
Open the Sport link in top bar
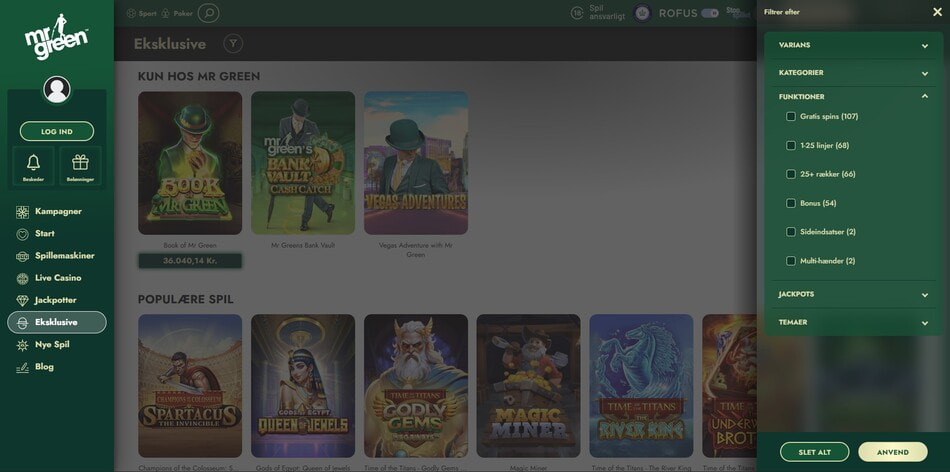tap(147, 13)
